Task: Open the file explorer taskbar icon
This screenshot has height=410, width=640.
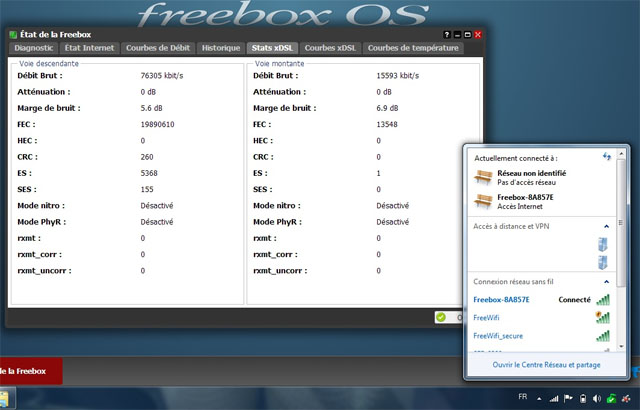Action: pyautogui.click(x=5, y=399)
